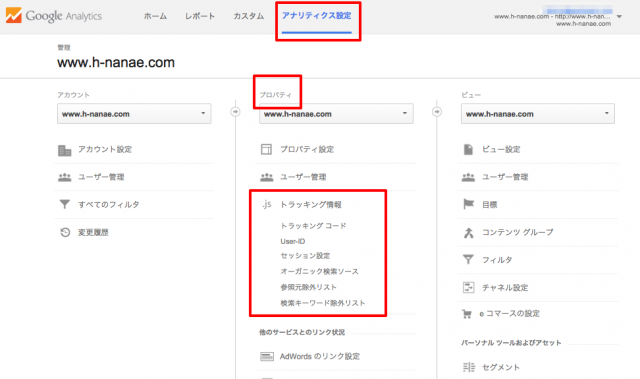The width and height of the screenshot is (640, 379).
Task: Click the パーソナル ツールおよびアセット heading
Action: [x=511, y=343]
